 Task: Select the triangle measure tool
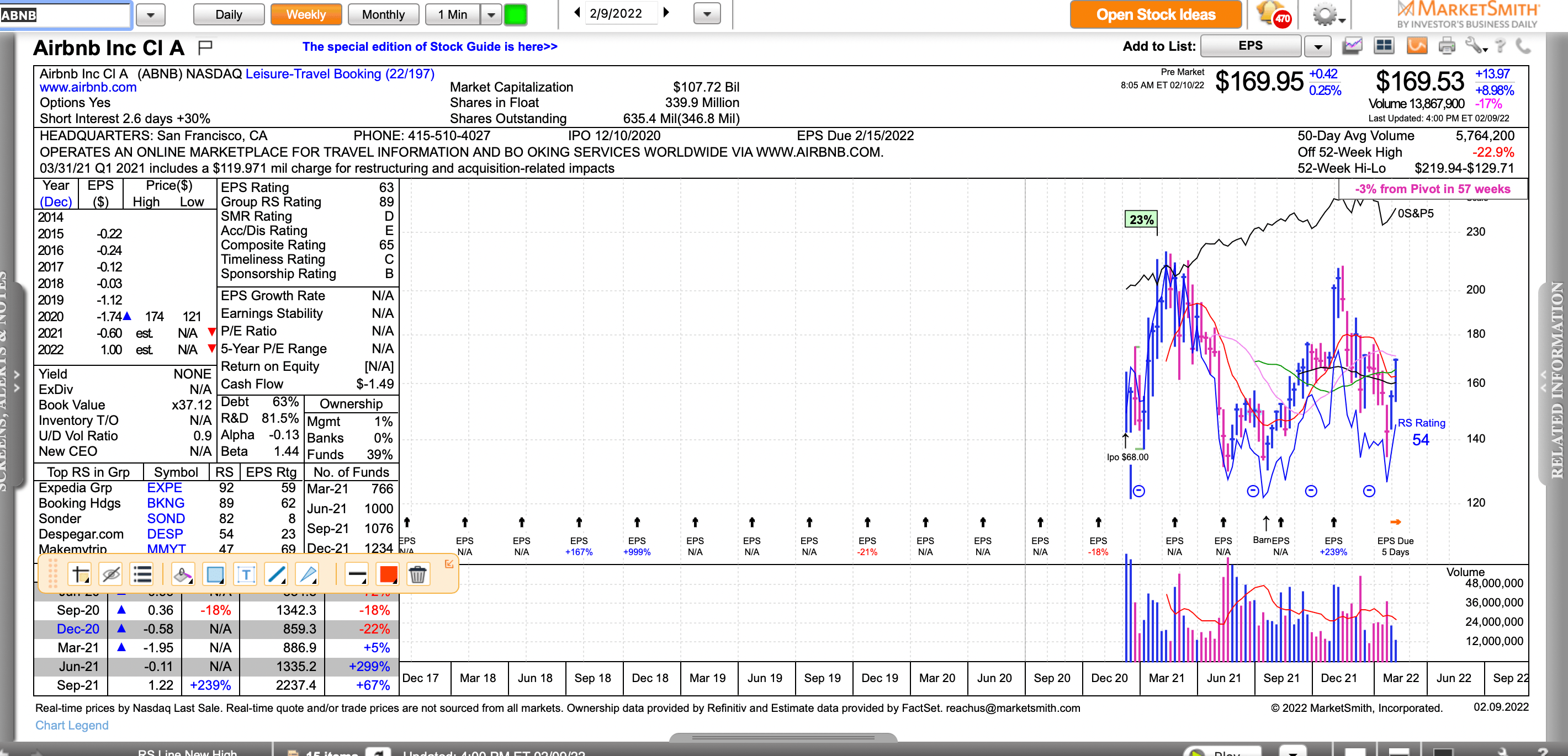[x=308, y=573]
